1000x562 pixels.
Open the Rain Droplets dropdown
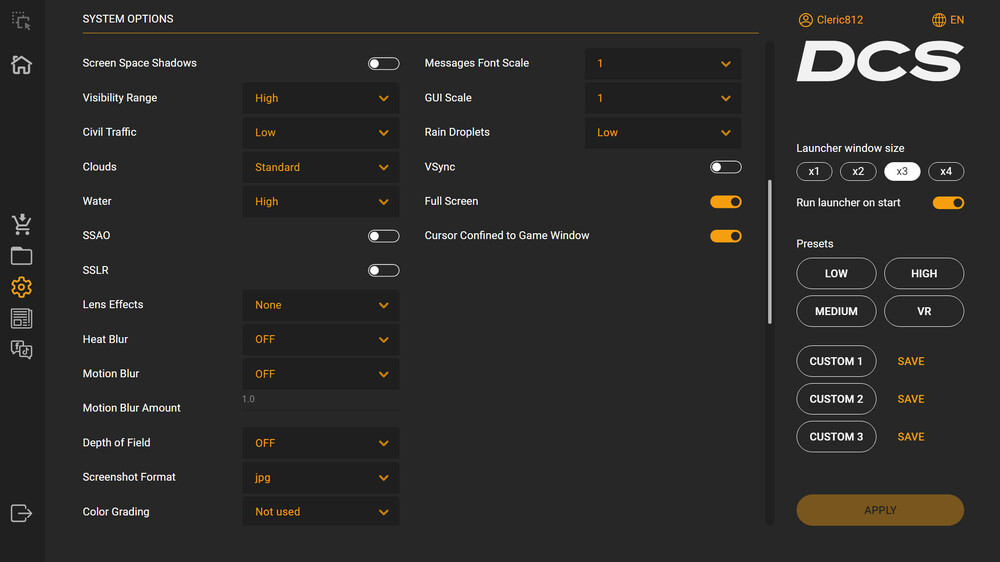point(663,132)
